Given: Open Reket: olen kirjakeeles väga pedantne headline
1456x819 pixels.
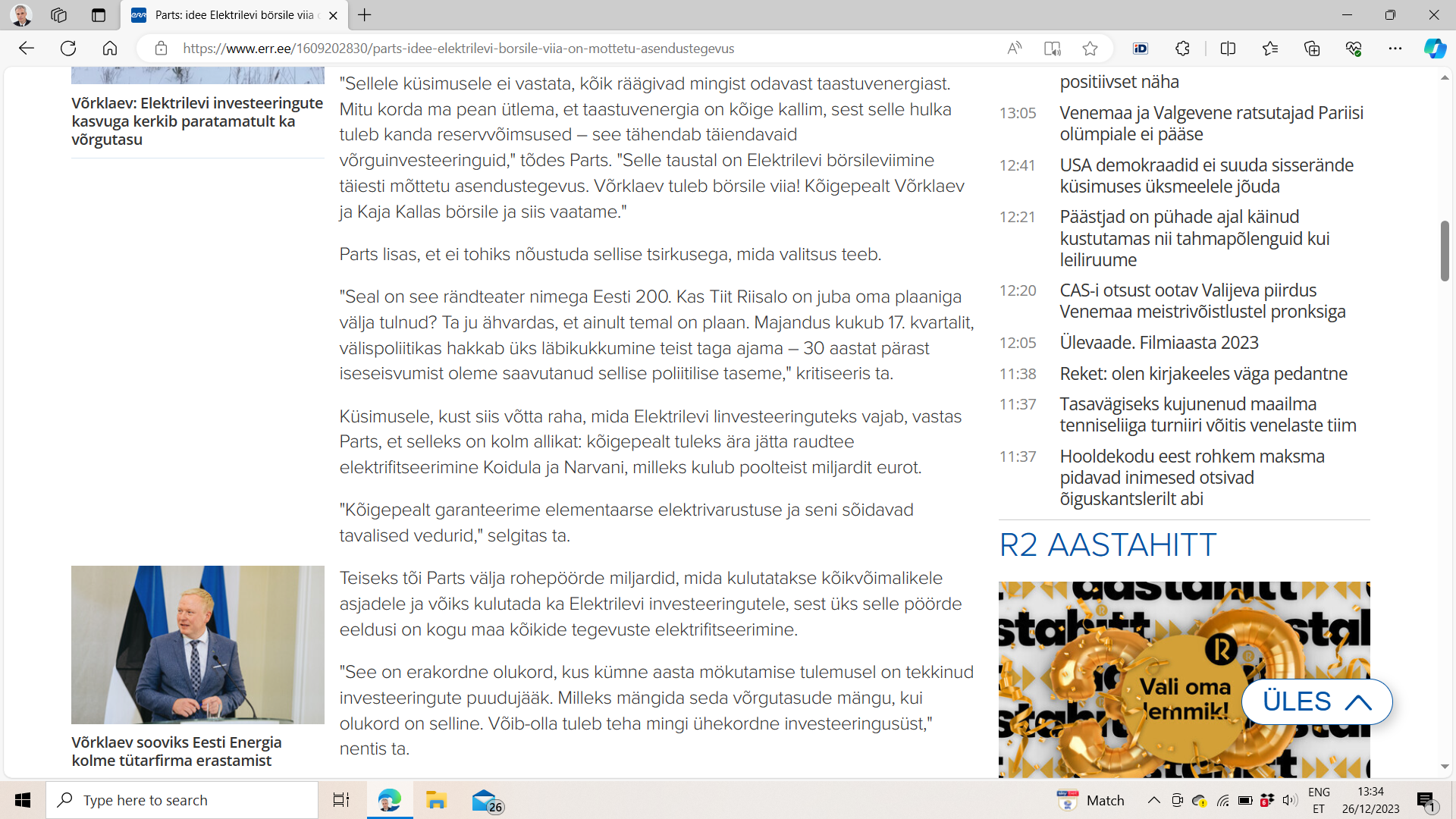Looking at the screenshot, I should click(x=1203, y=374).
